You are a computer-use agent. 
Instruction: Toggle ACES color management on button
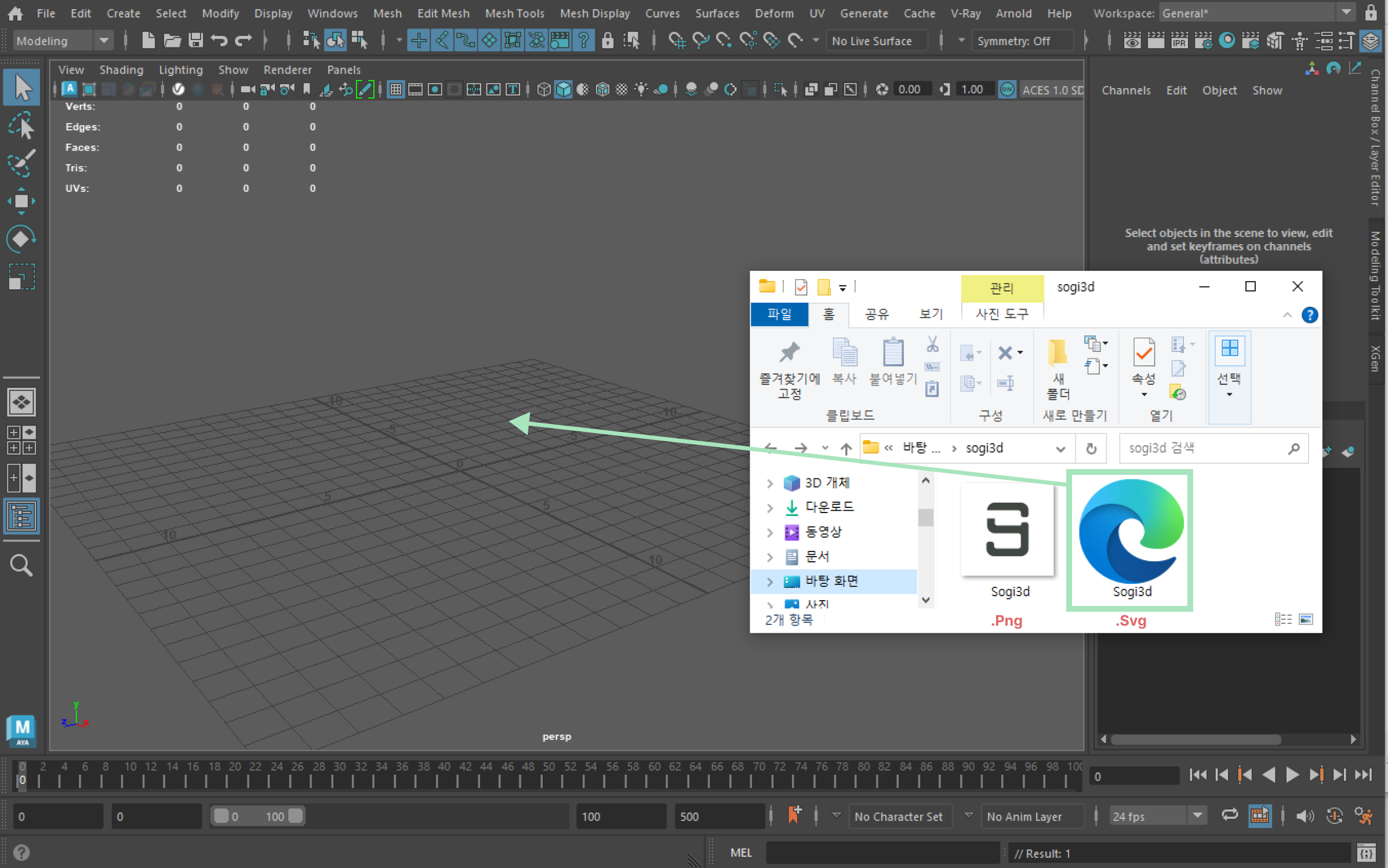(x=1008, y=89)
